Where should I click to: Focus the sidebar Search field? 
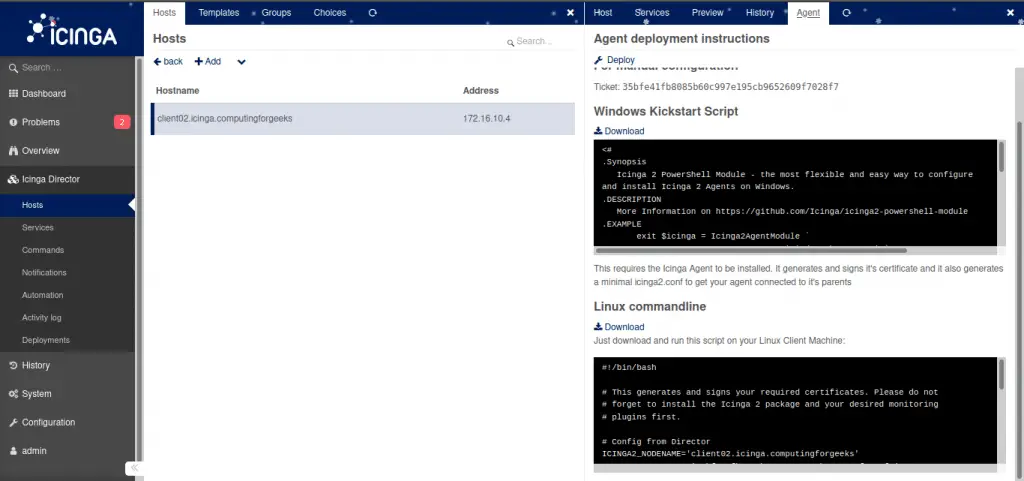coord(68,68)
